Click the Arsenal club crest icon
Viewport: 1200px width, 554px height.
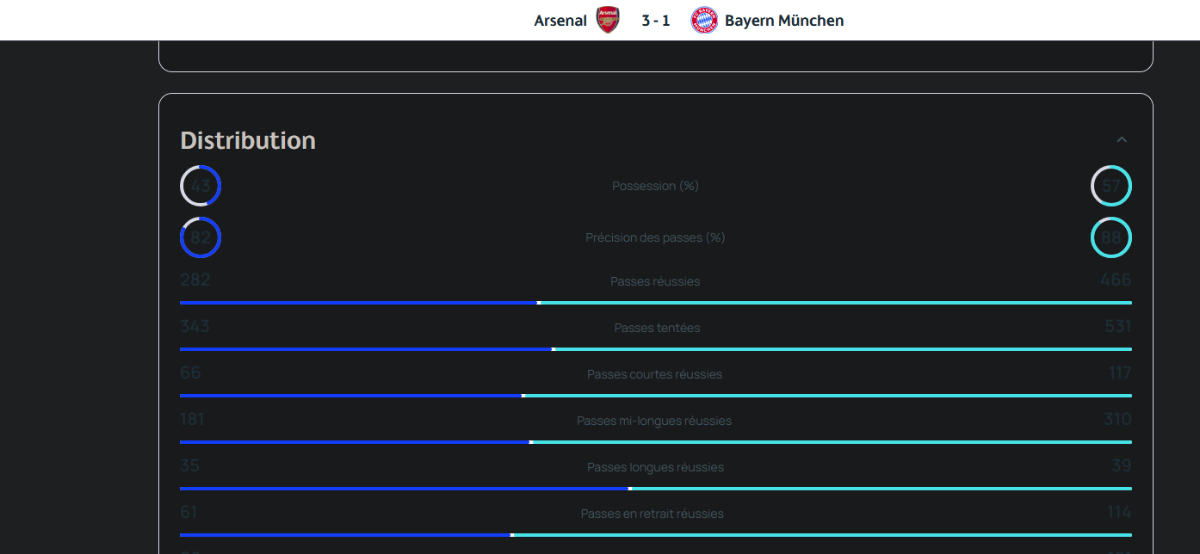[608, 20]
